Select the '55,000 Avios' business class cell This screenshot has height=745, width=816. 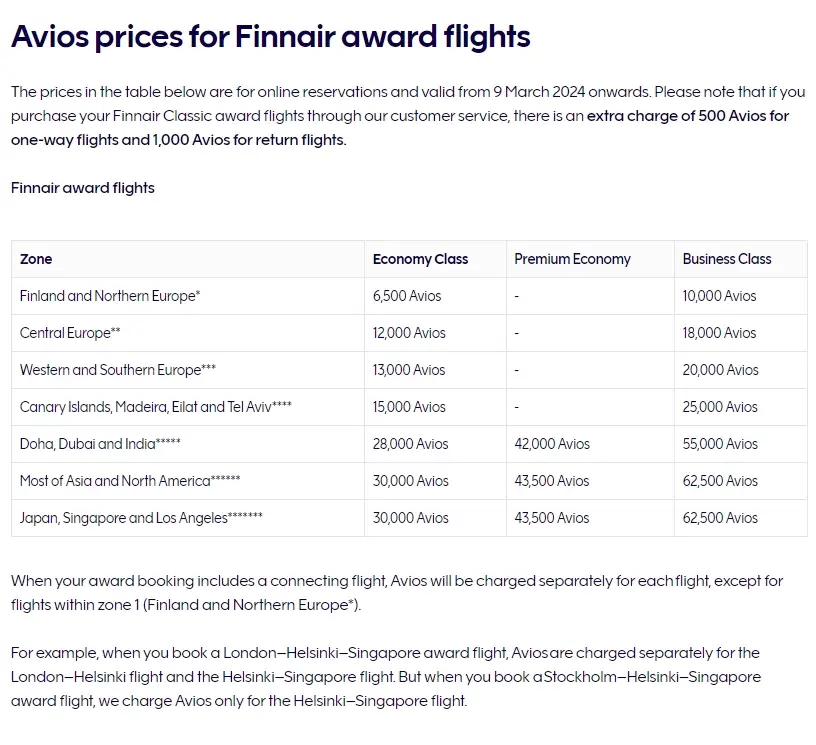pyautogui.click(x=720, y=444)
